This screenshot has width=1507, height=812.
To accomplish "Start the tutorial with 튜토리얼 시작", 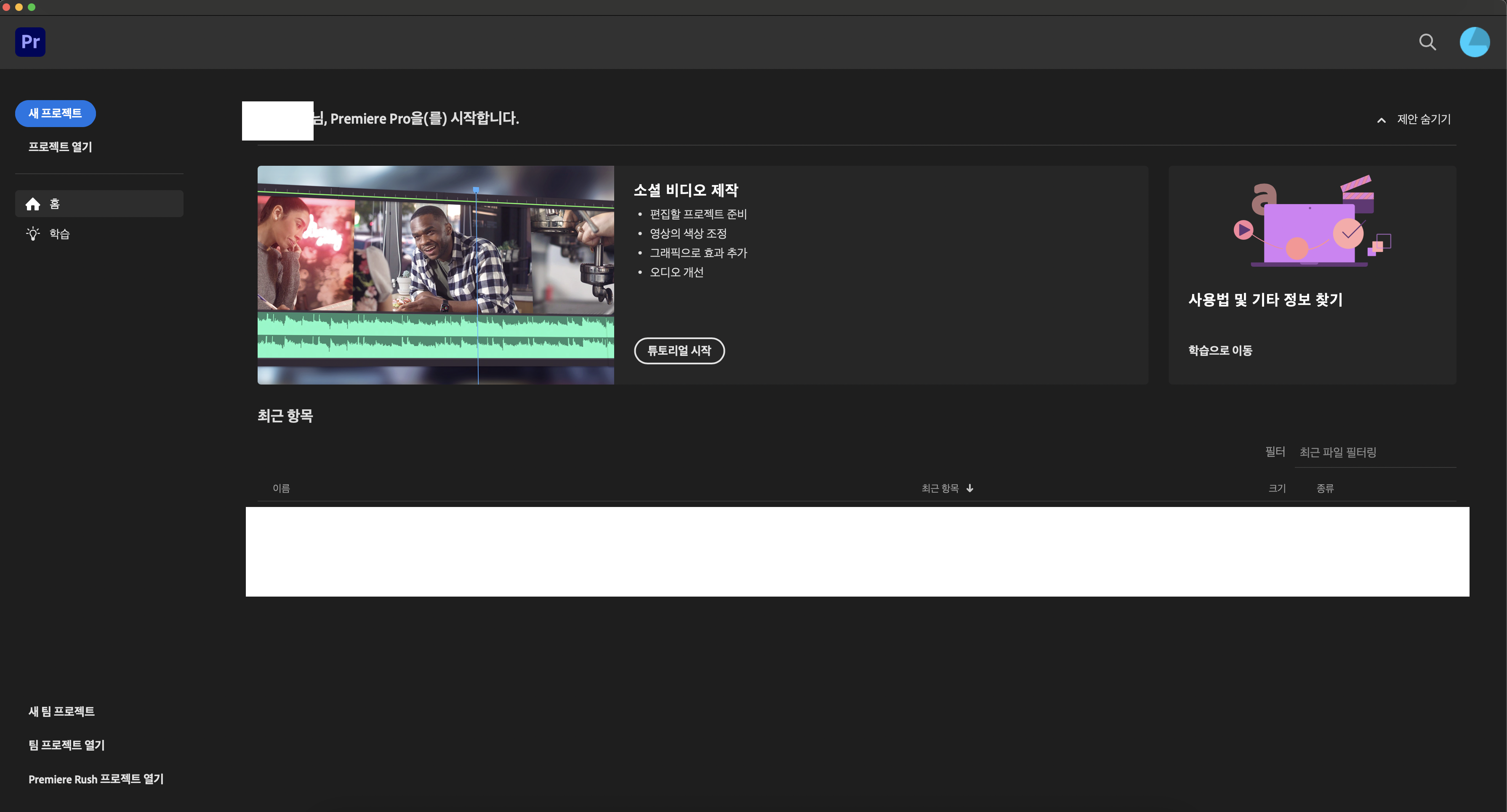I will (679, 351).
